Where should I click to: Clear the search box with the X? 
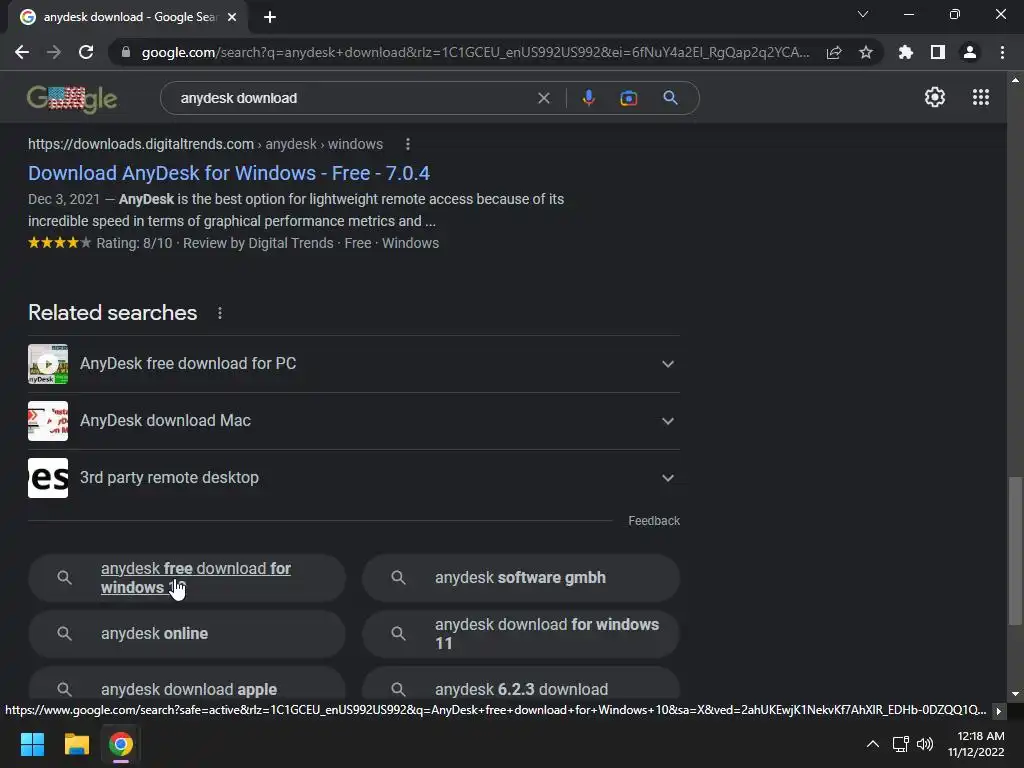pyautogui.click(x=543, y=98)
